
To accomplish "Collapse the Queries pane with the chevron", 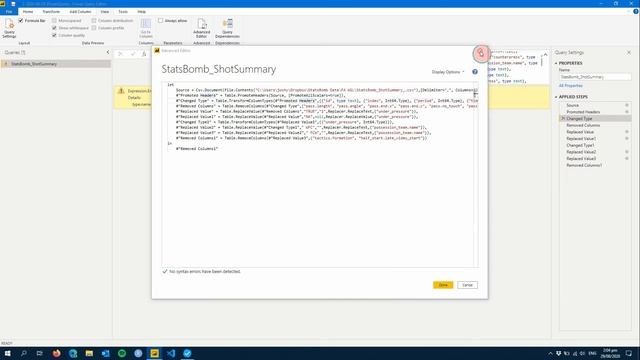I will point(108,52).
